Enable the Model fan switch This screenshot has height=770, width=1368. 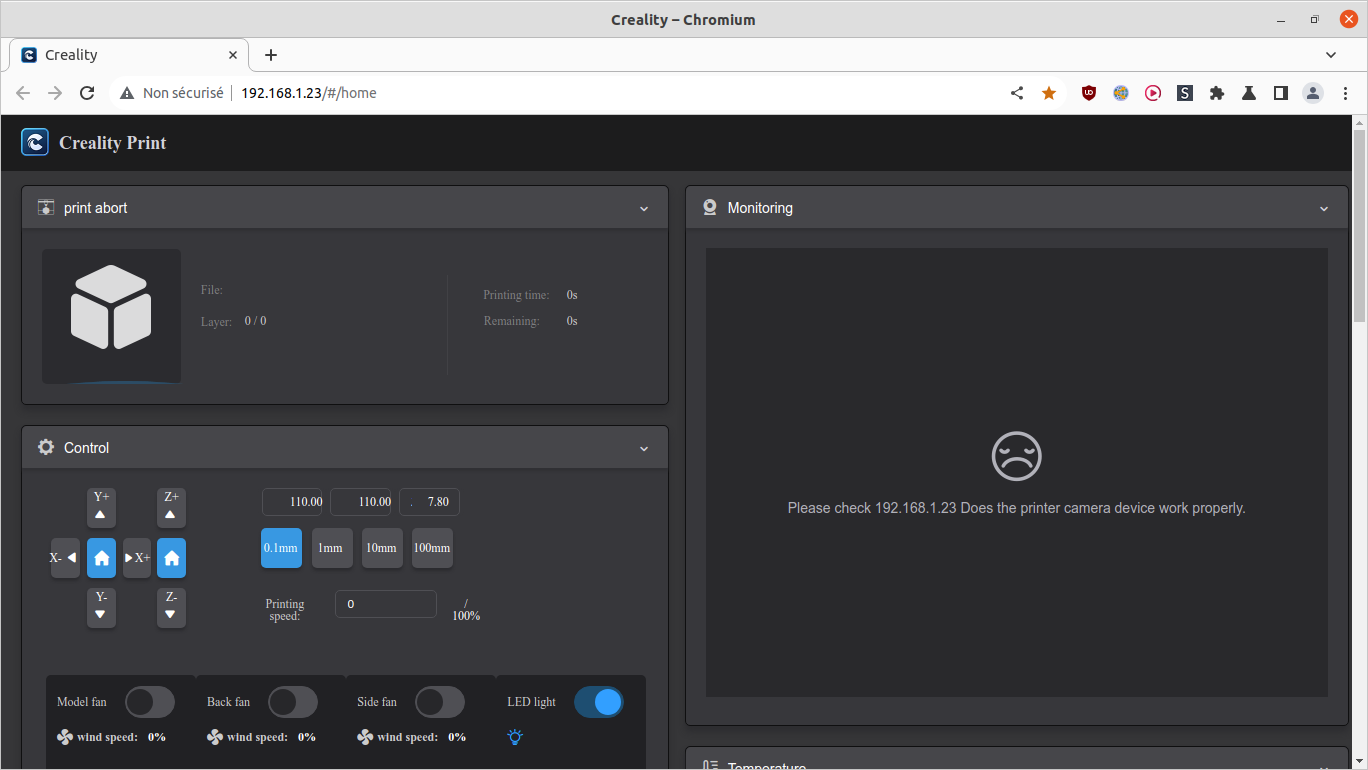(150, 702)
